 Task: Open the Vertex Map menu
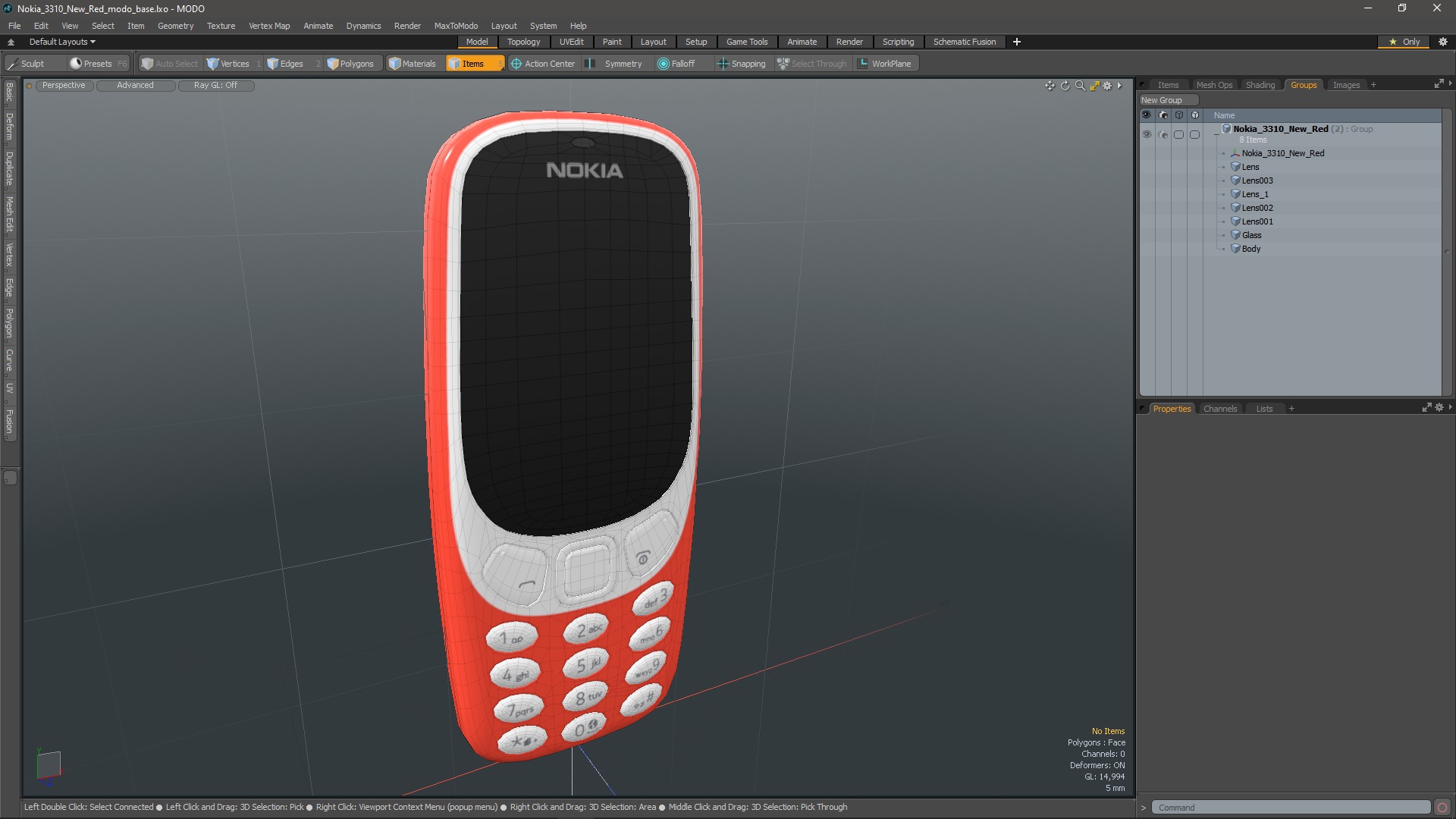pyautogui.click(x=269, y=26)
